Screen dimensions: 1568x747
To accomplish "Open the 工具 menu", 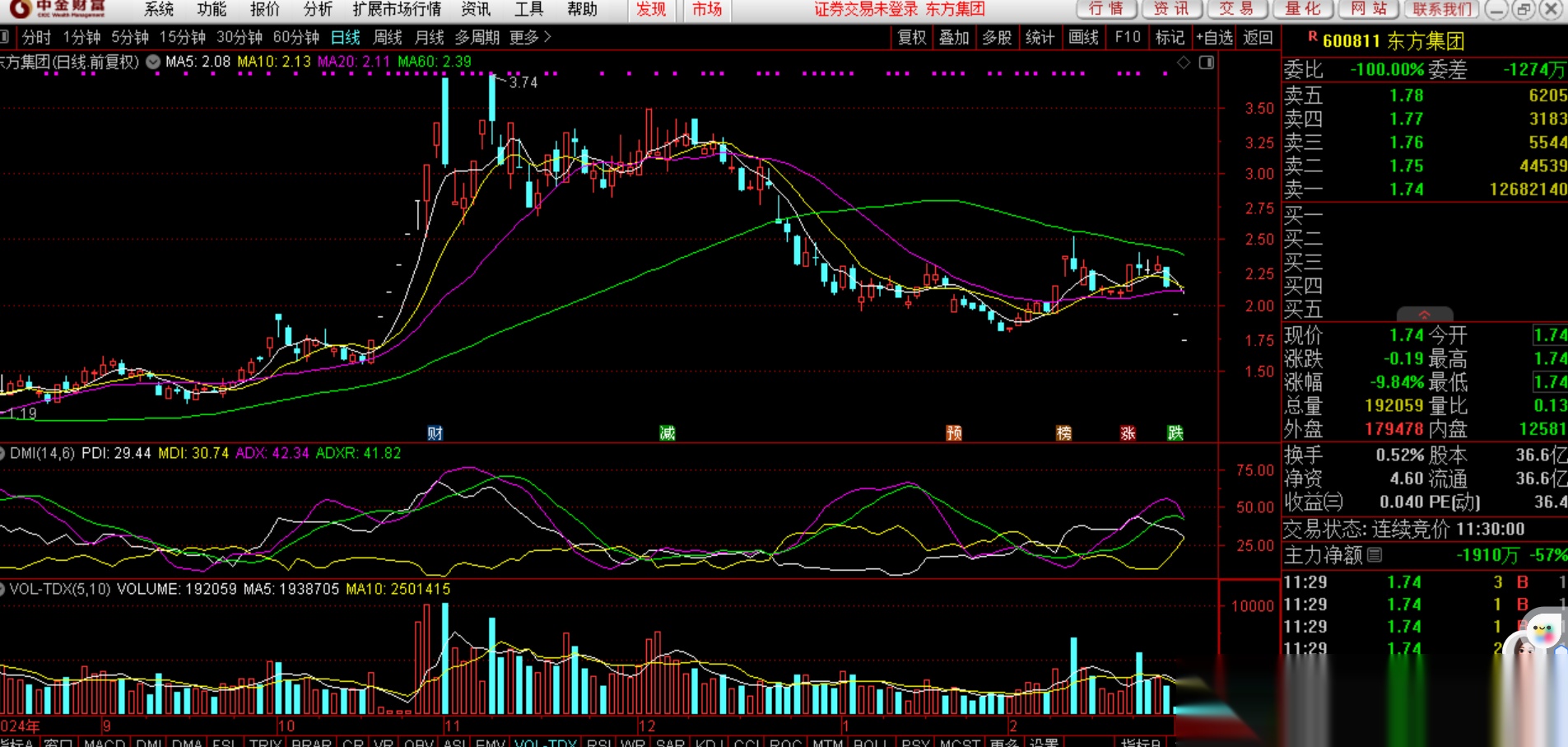I will point(529,9).
